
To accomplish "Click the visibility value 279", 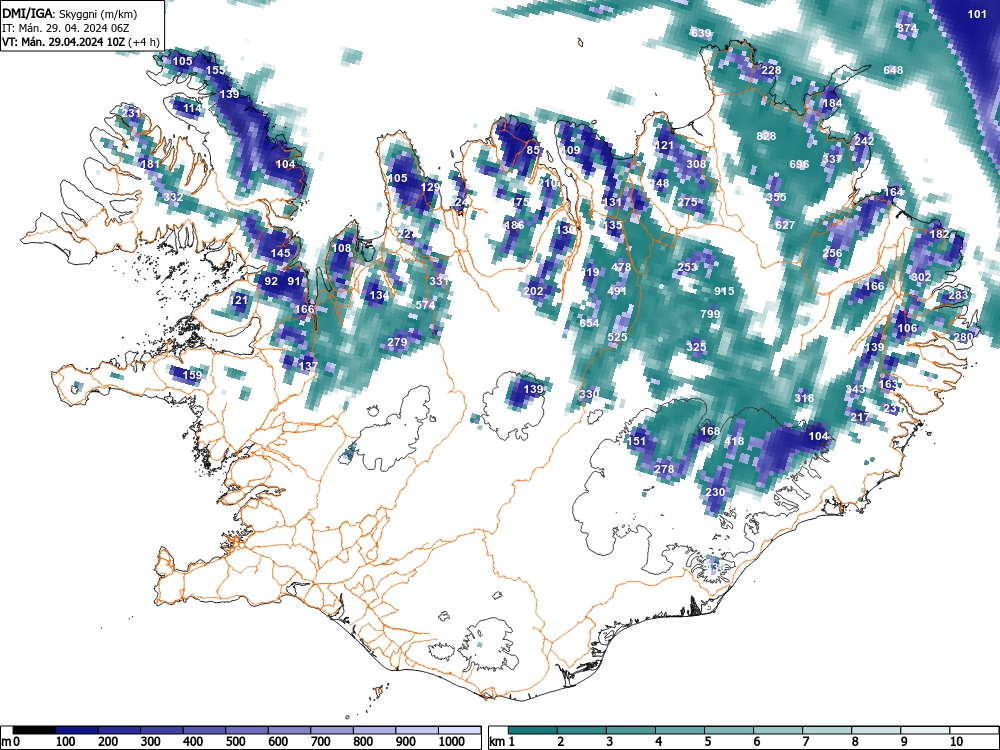I will pos(397,342).
